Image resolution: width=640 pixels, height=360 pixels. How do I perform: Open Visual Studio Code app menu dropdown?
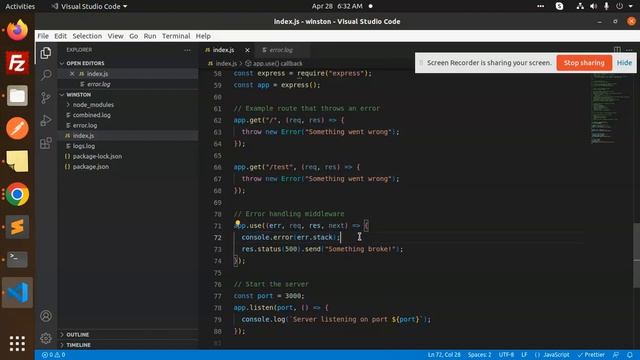(x=89, y=6)
